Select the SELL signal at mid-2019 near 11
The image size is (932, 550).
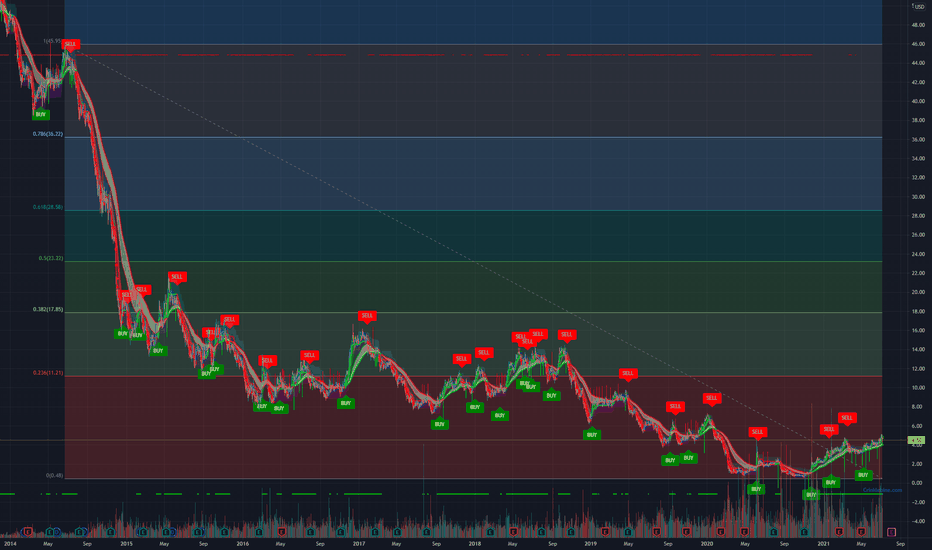pyautogui.click(x=628, y=374)
